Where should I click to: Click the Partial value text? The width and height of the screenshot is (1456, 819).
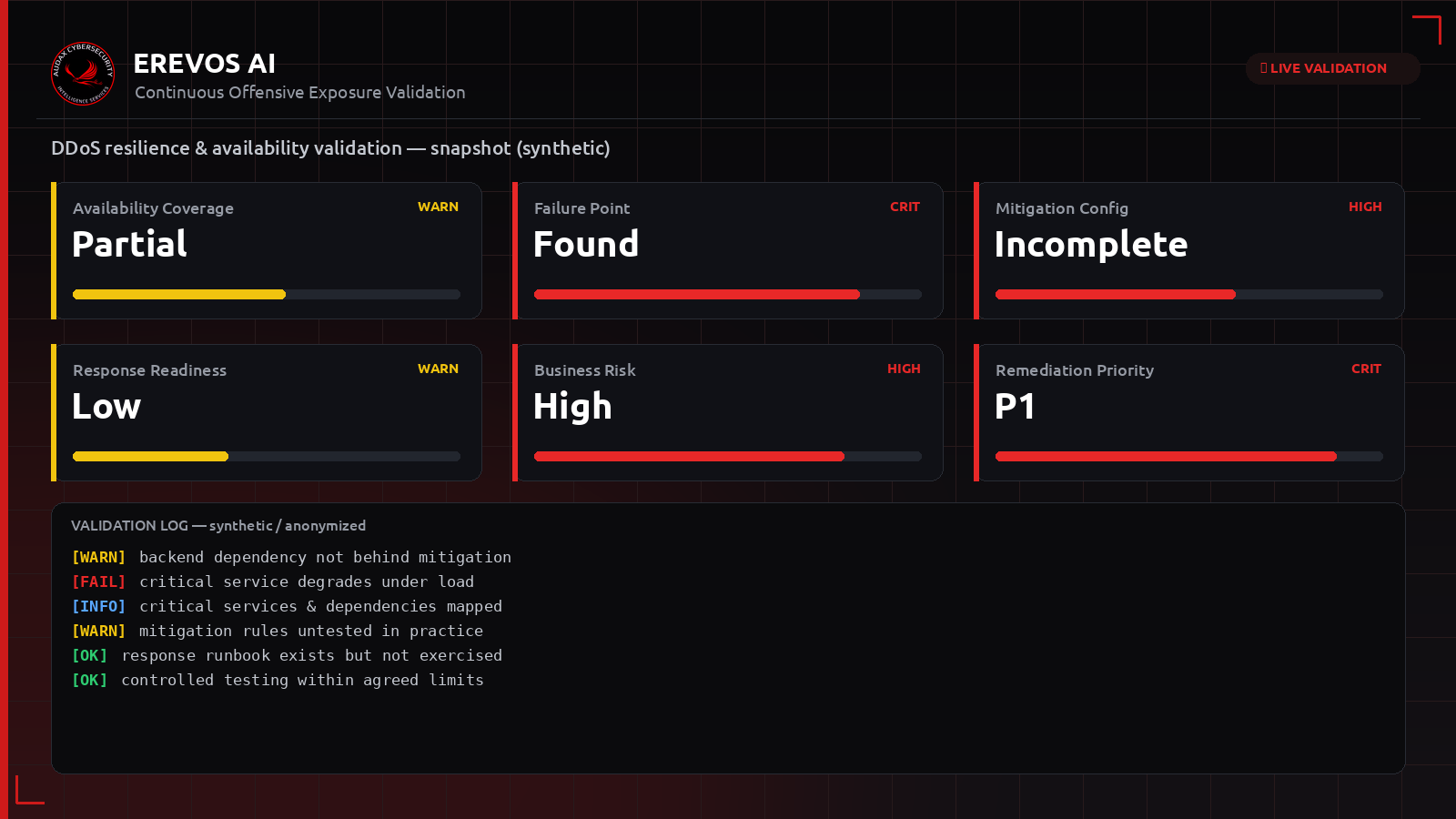tap(129, 244)
